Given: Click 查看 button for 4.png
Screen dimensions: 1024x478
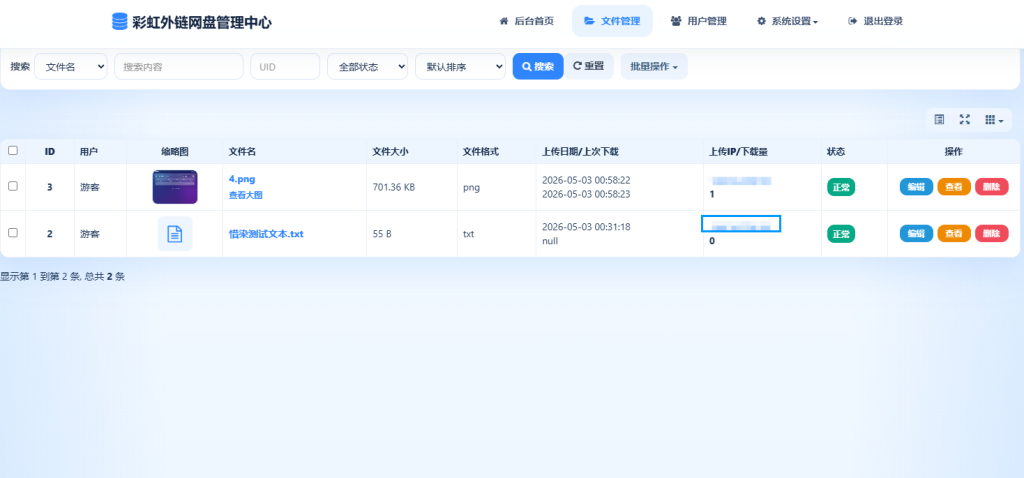Looking at the screenshot, I should point(954,187).
